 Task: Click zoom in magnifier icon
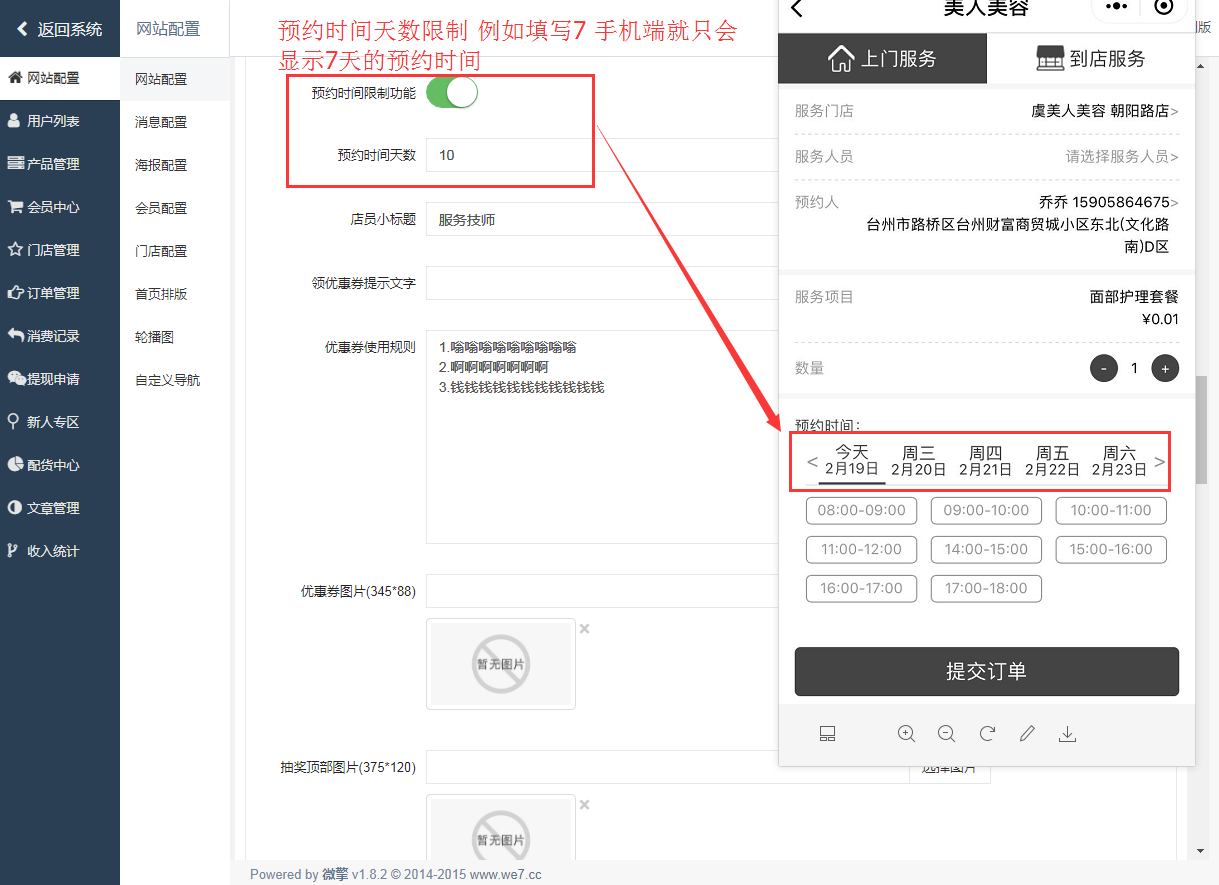[906, 734]
